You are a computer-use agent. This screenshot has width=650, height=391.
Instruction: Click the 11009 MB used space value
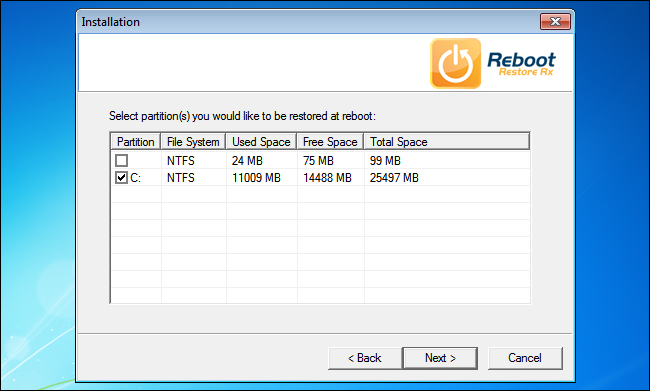pyautogui.click(x=256, y=178)
